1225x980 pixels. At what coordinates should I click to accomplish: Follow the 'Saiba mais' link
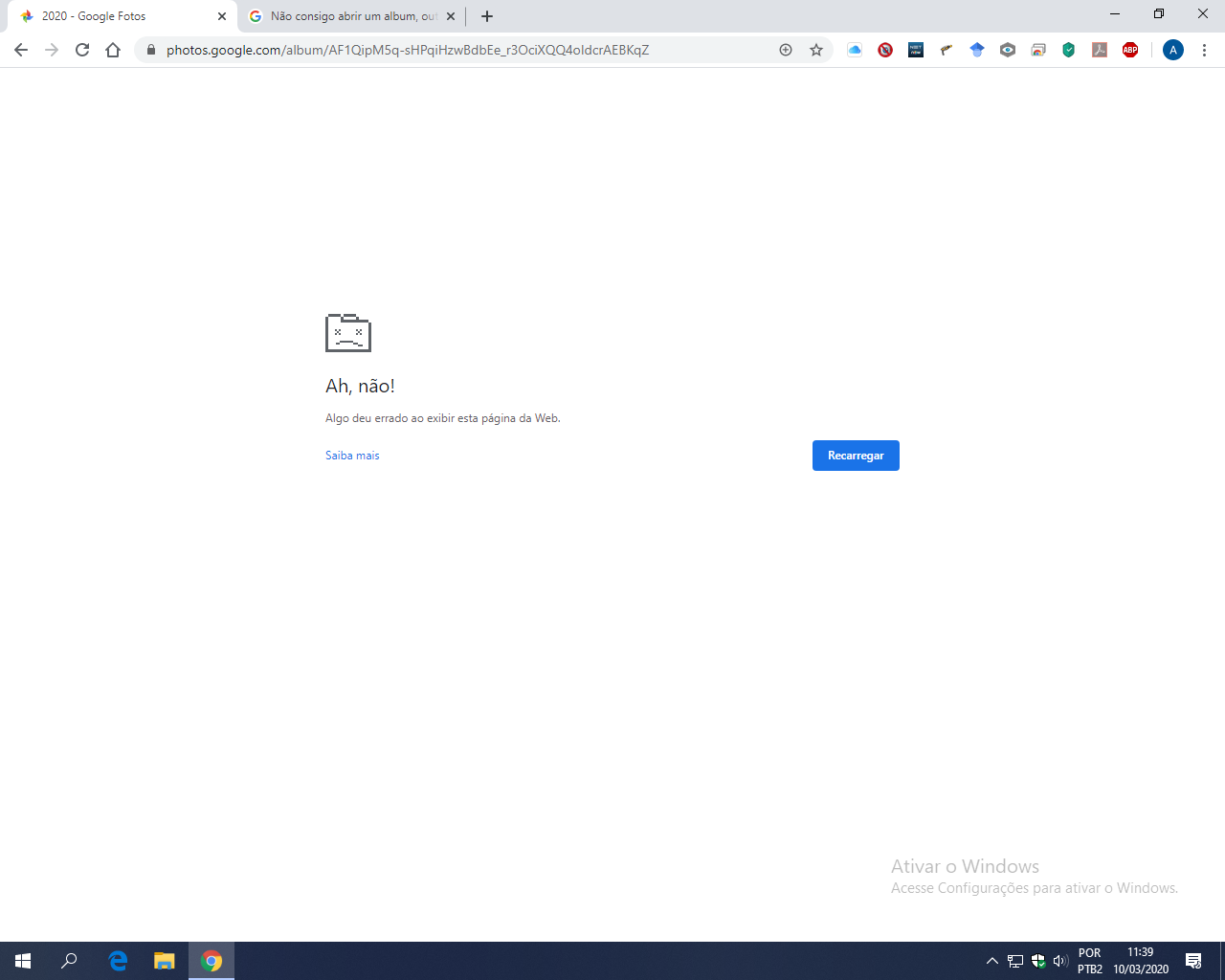click(x=352, y=456)
